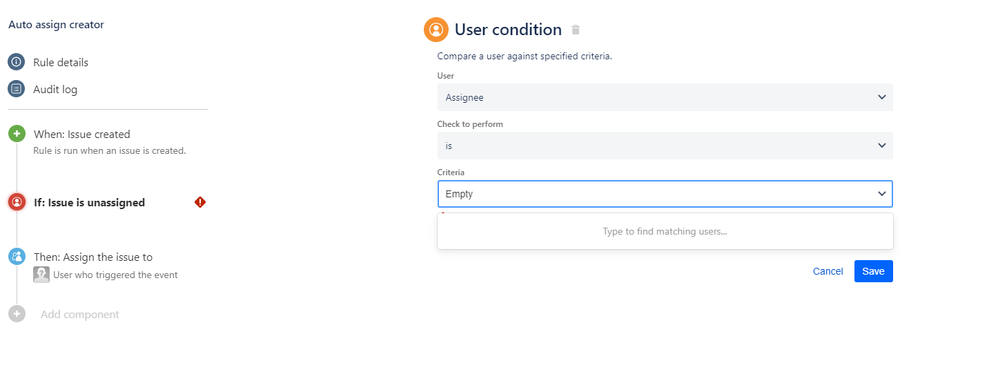Click the Rule details info icon
Screen dimensions: 998x365
[16, 62]
